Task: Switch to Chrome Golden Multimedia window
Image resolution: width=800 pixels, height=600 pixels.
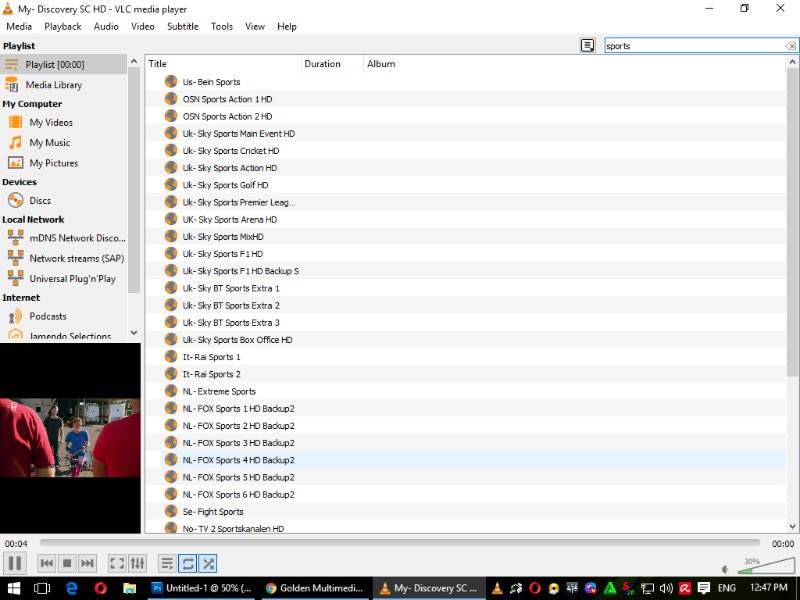Action: pos(315,588)
